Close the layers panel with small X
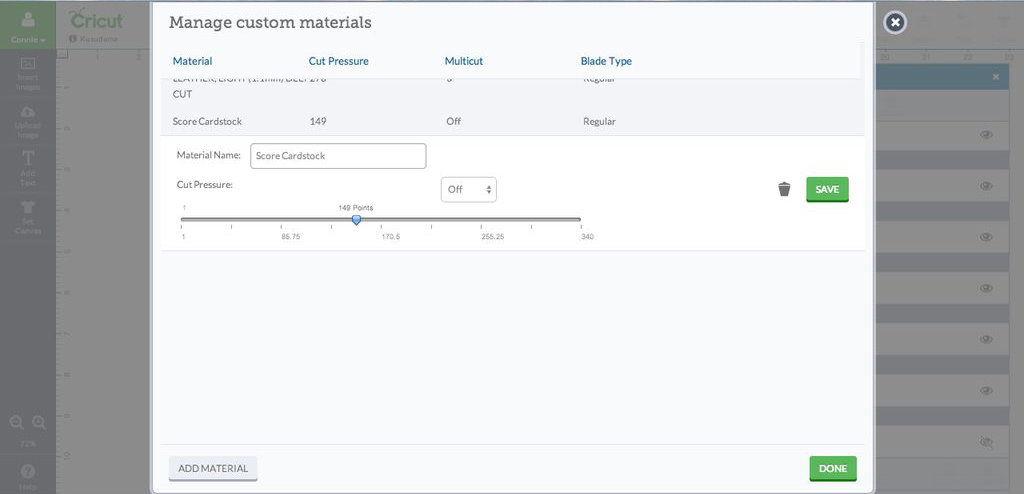 click(996, 77)
